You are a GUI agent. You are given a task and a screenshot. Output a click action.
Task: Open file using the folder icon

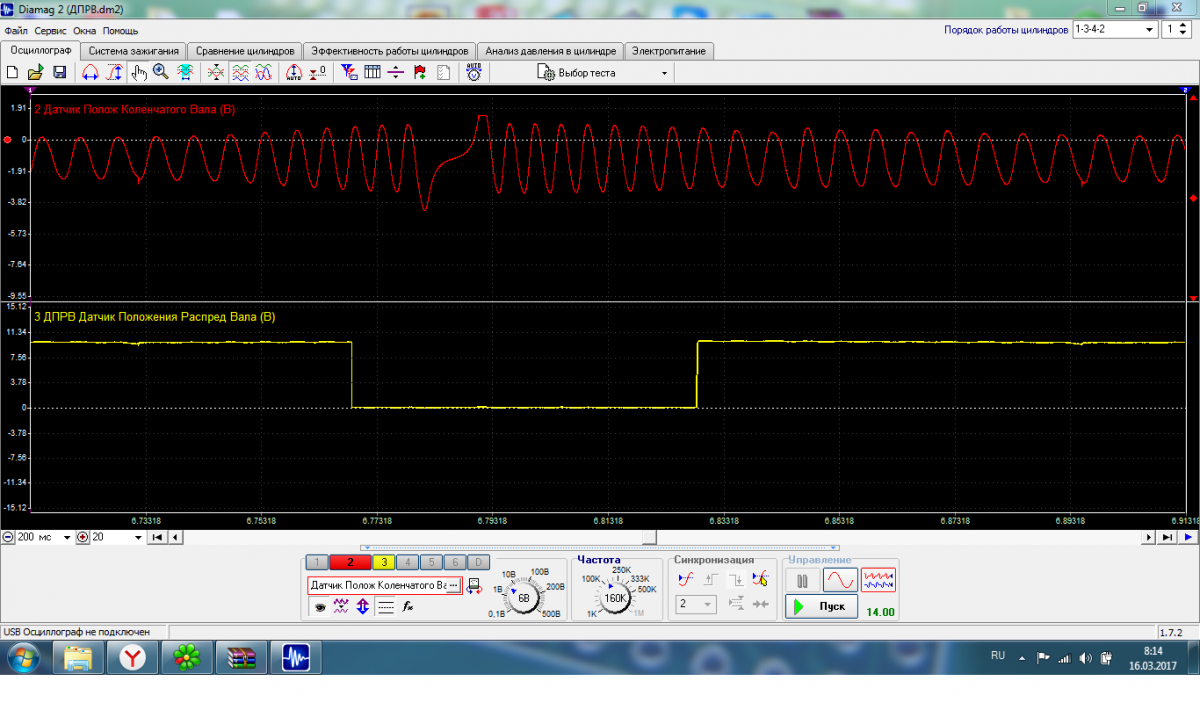tap(36, 73)
